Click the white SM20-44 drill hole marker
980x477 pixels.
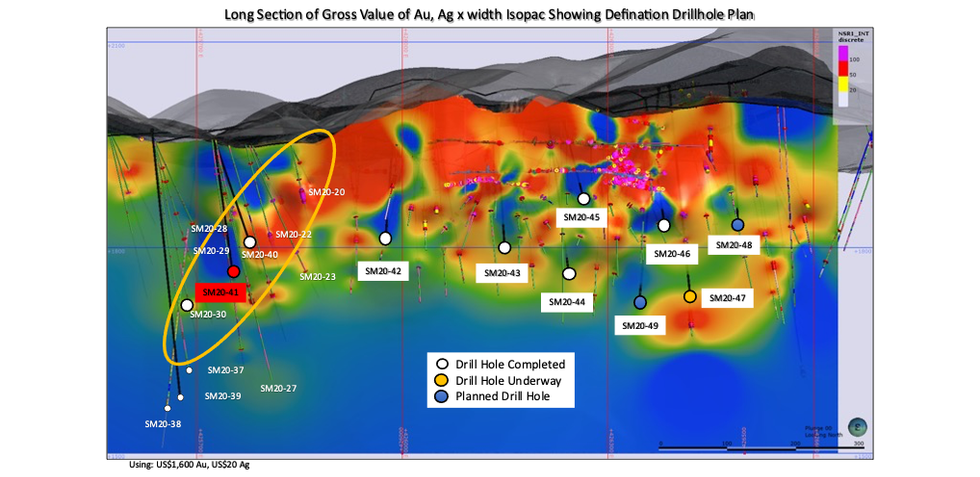pos(569,274)
